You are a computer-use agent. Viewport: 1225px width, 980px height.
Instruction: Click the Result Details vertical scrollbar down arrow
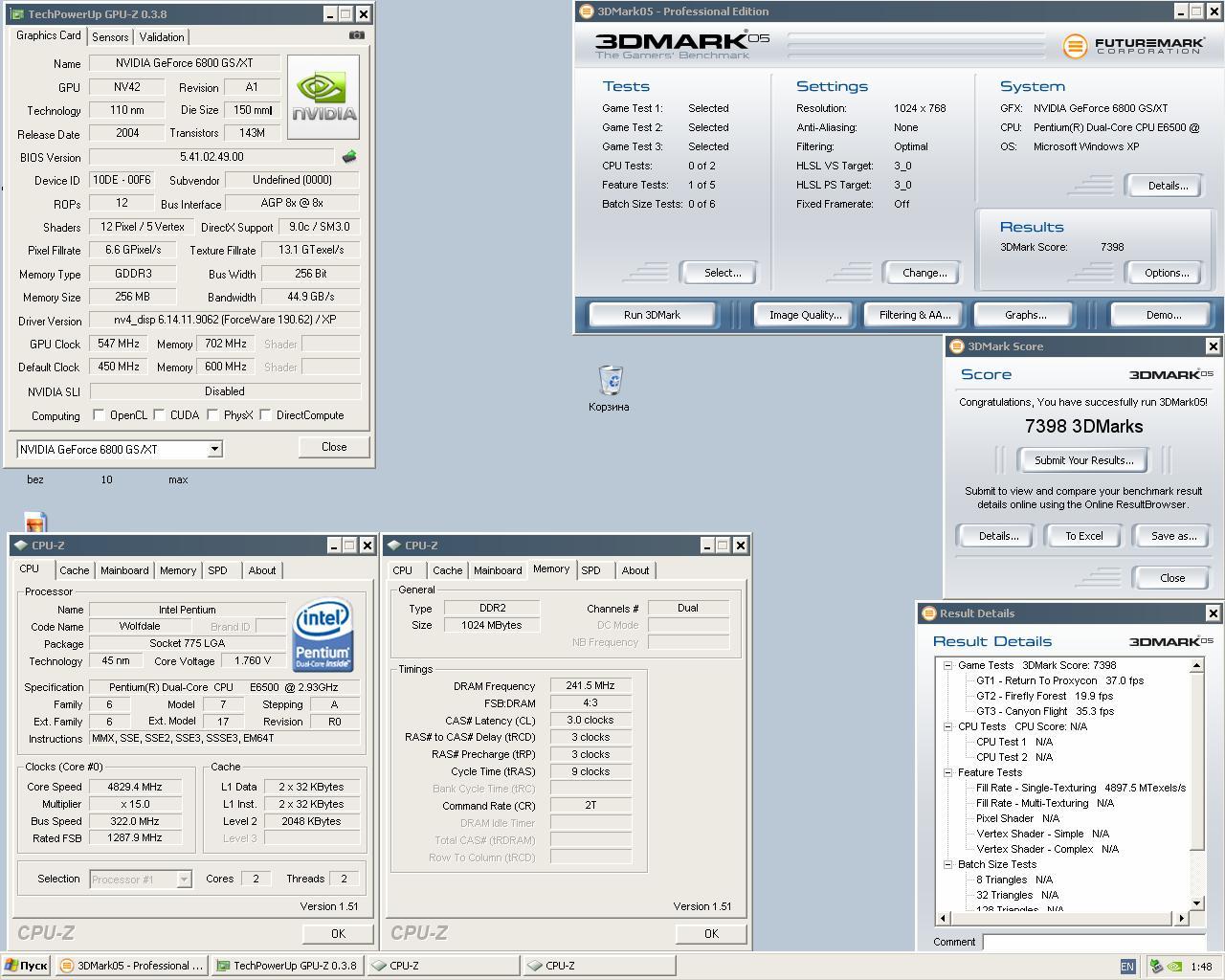1196,902
